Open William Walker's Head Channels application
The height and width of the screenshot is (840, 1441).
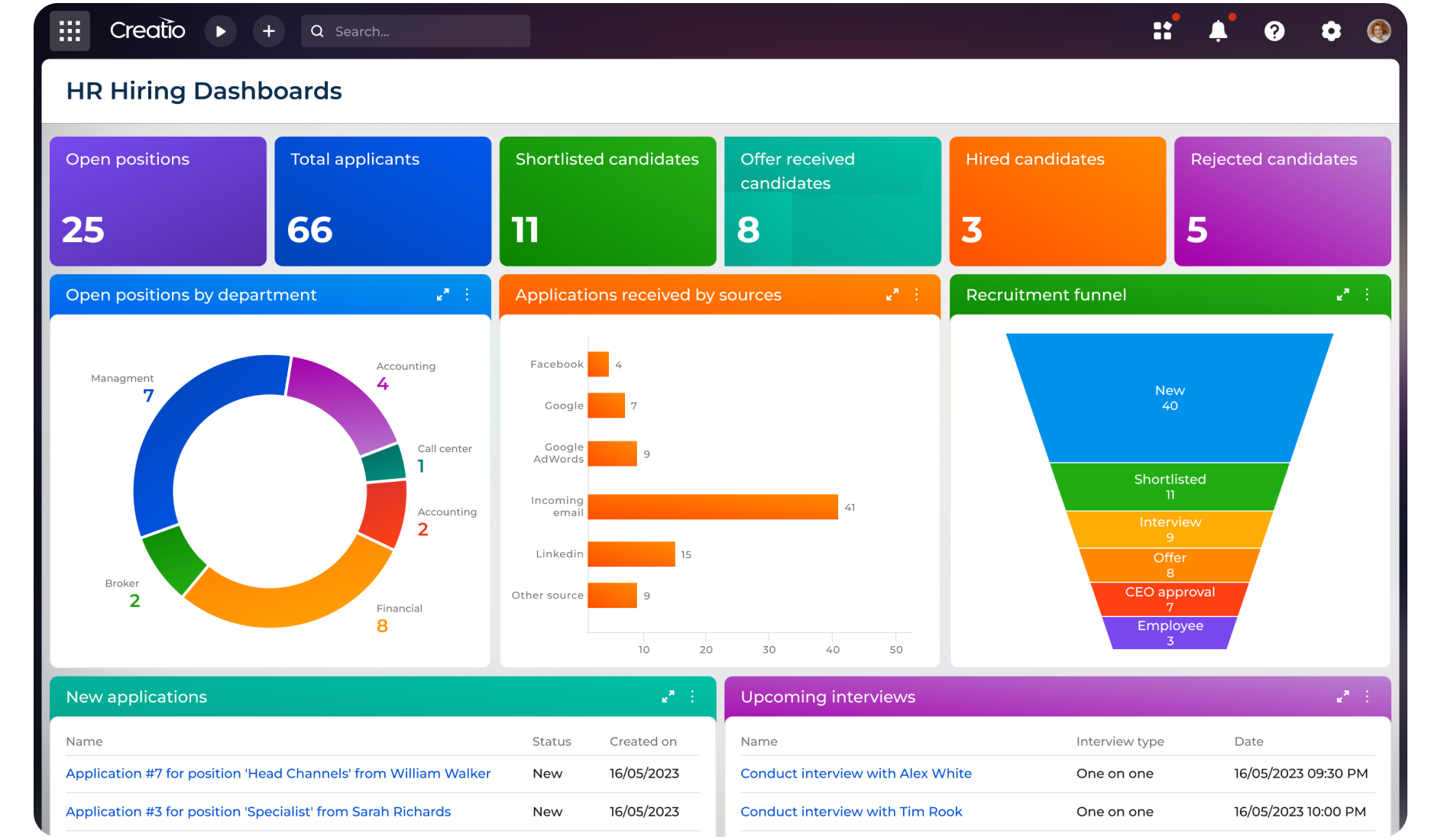tap(278, 774)
